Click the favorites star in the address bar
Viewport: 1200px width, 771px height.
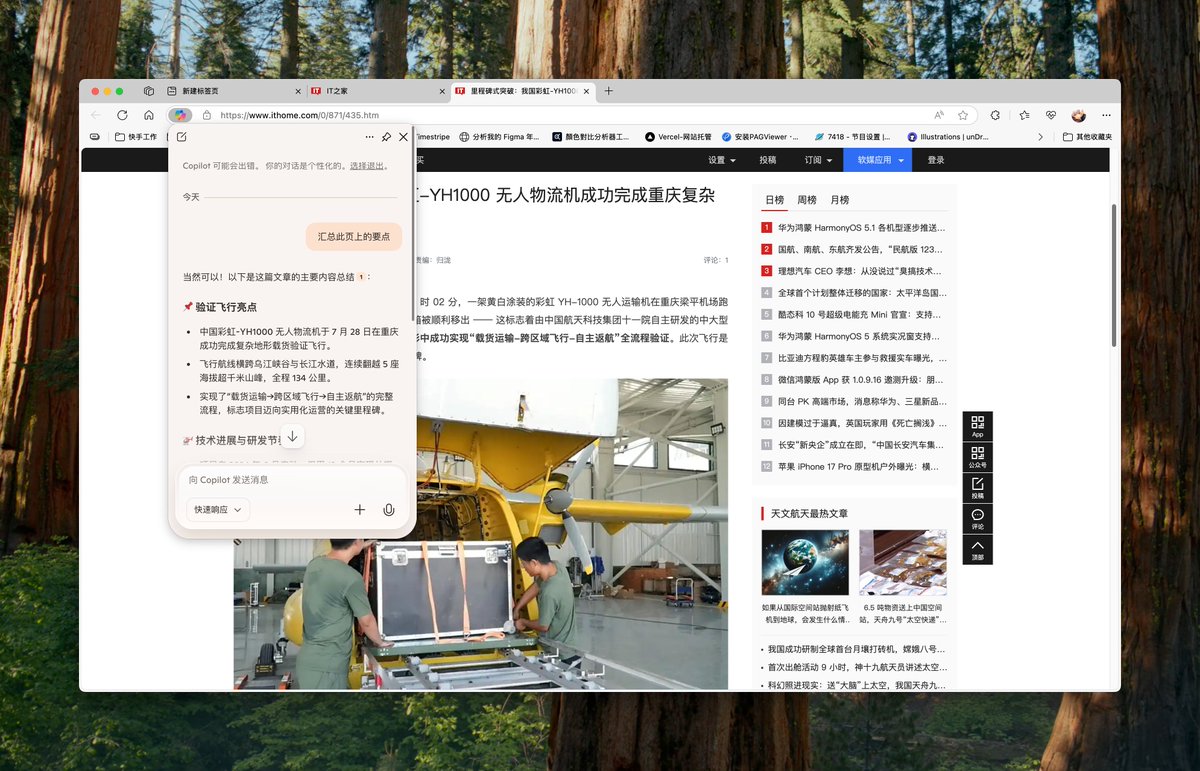point(962,114)
